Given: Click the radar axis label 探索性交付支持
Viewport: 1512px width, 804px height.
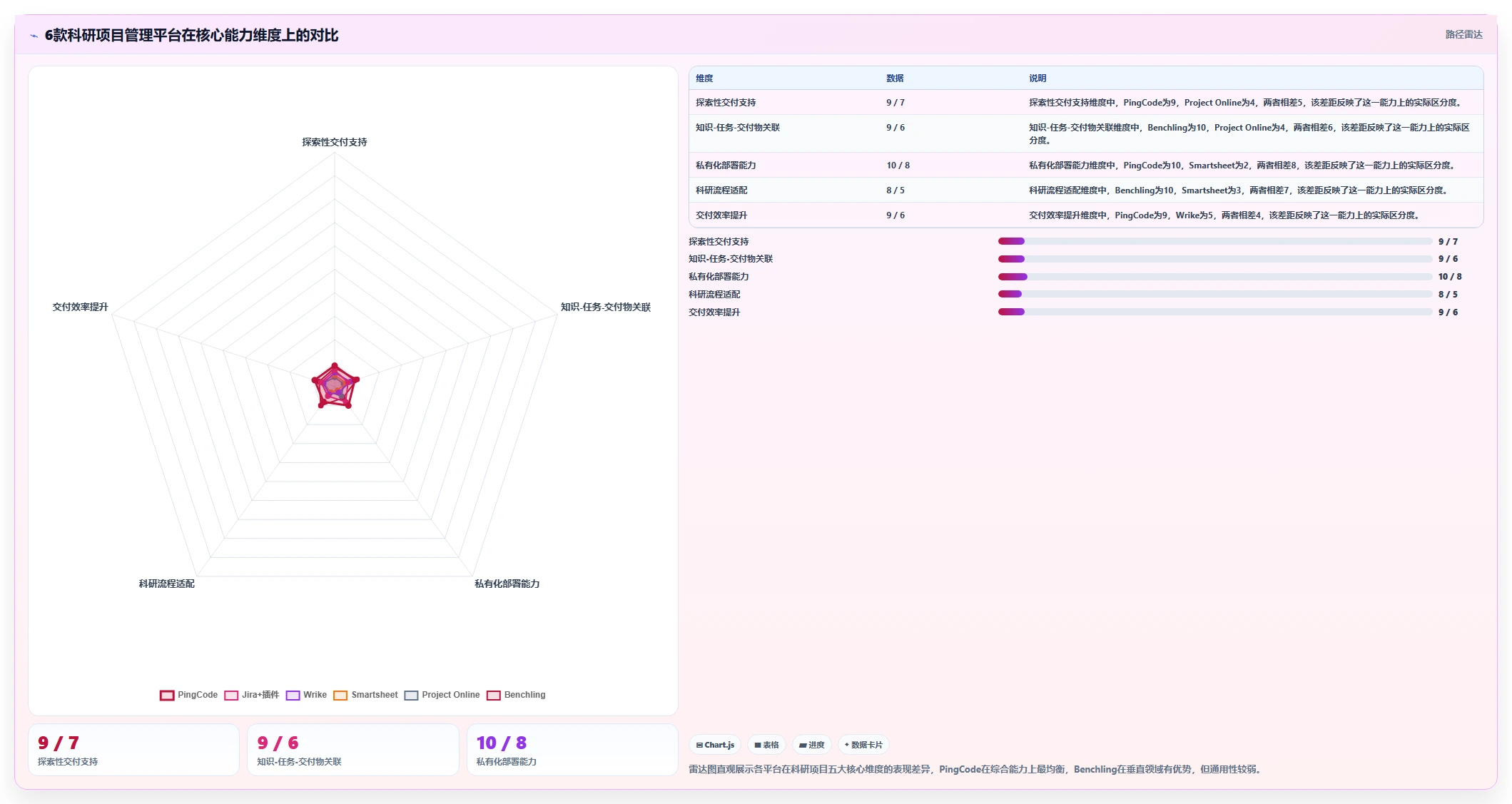Looking at the screenshot, I should point(335,142).
